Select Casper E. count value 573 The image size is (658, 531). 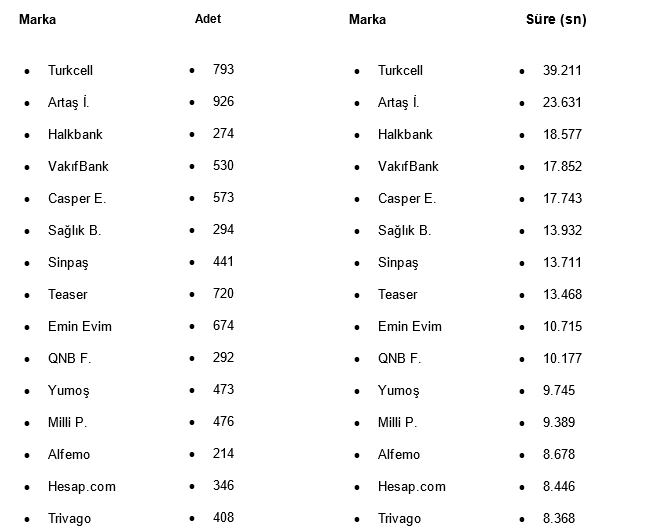point(223,198)
